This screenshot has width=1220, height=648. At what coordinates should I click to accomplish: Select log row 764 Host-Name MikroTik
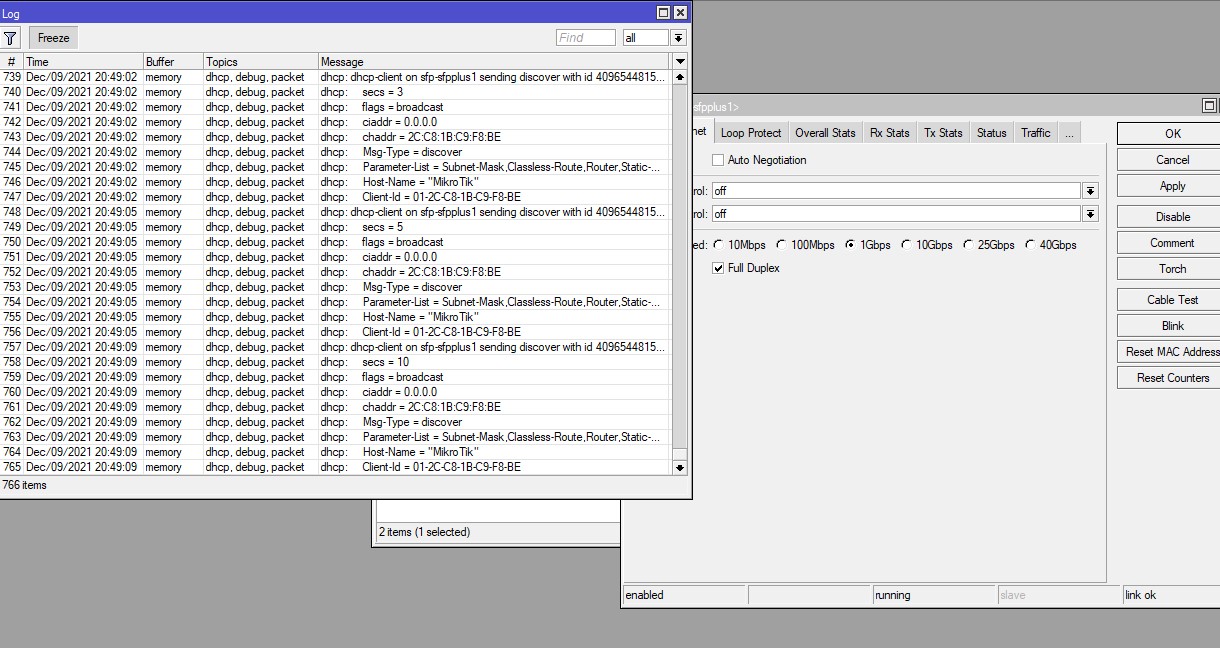[x=336, y=452]
